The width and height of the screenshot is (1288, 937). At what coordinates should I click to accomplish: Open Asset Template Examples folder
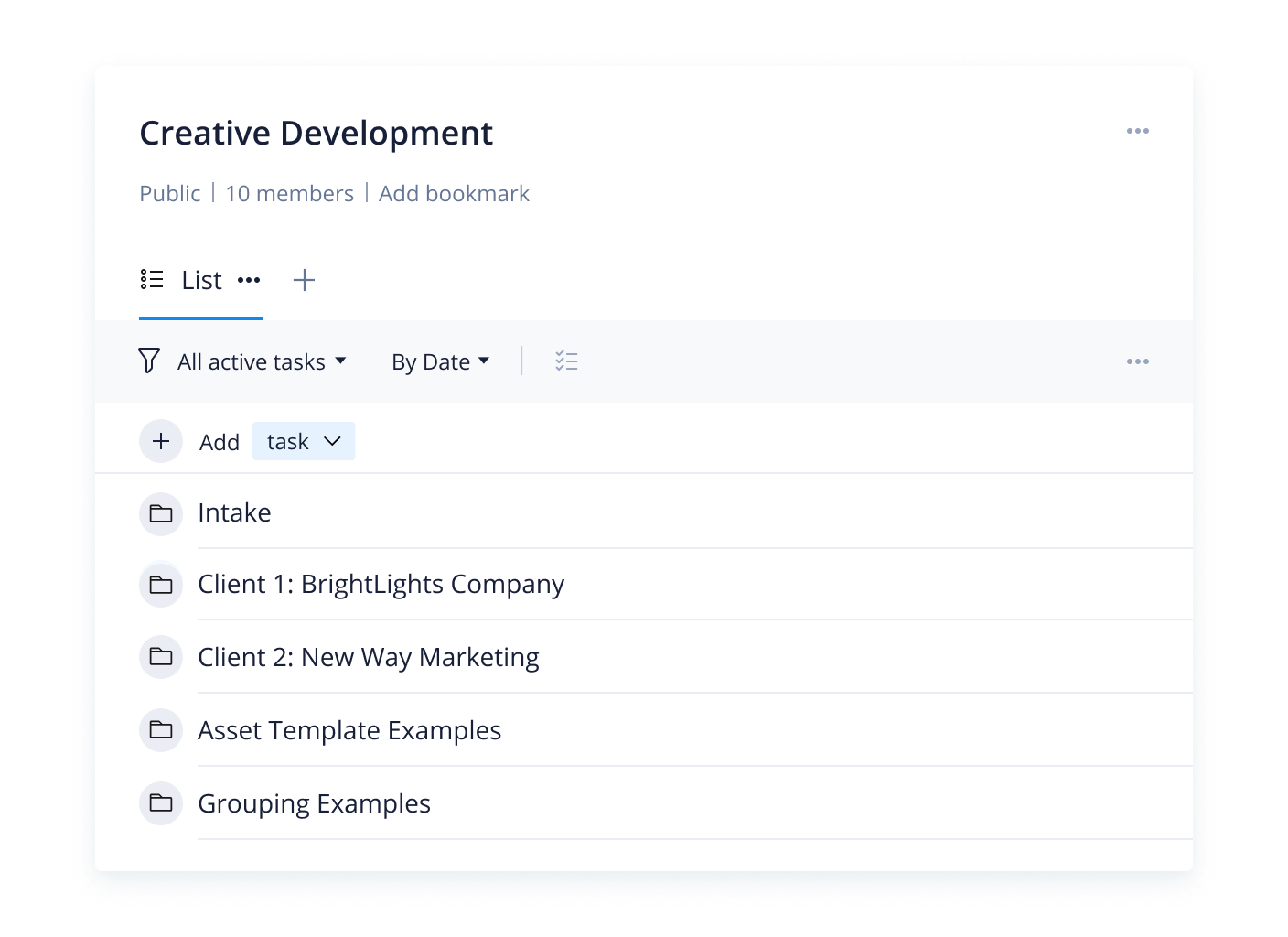644,730
